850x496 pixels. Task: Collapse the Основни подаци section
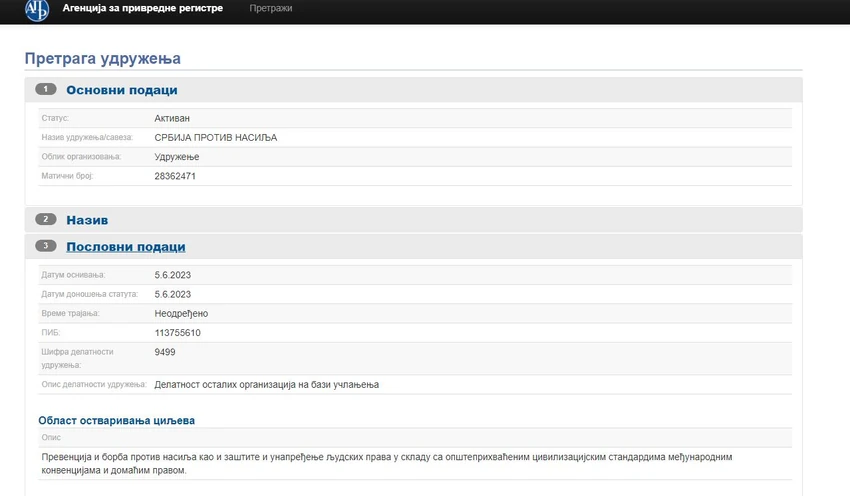pyautogui.click(x=121, y=90)
